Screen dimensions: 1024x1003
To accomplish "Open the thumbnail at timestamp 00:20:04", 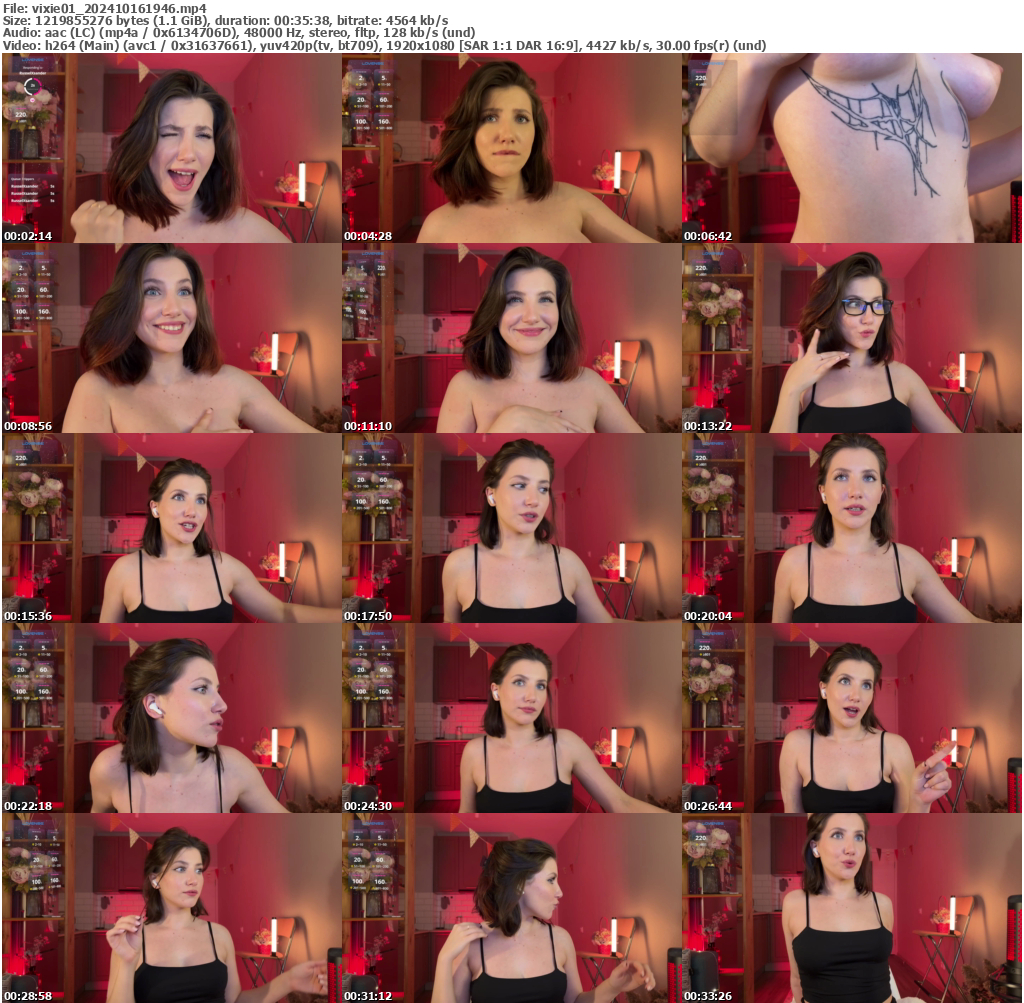I will [x=850, y=528].
